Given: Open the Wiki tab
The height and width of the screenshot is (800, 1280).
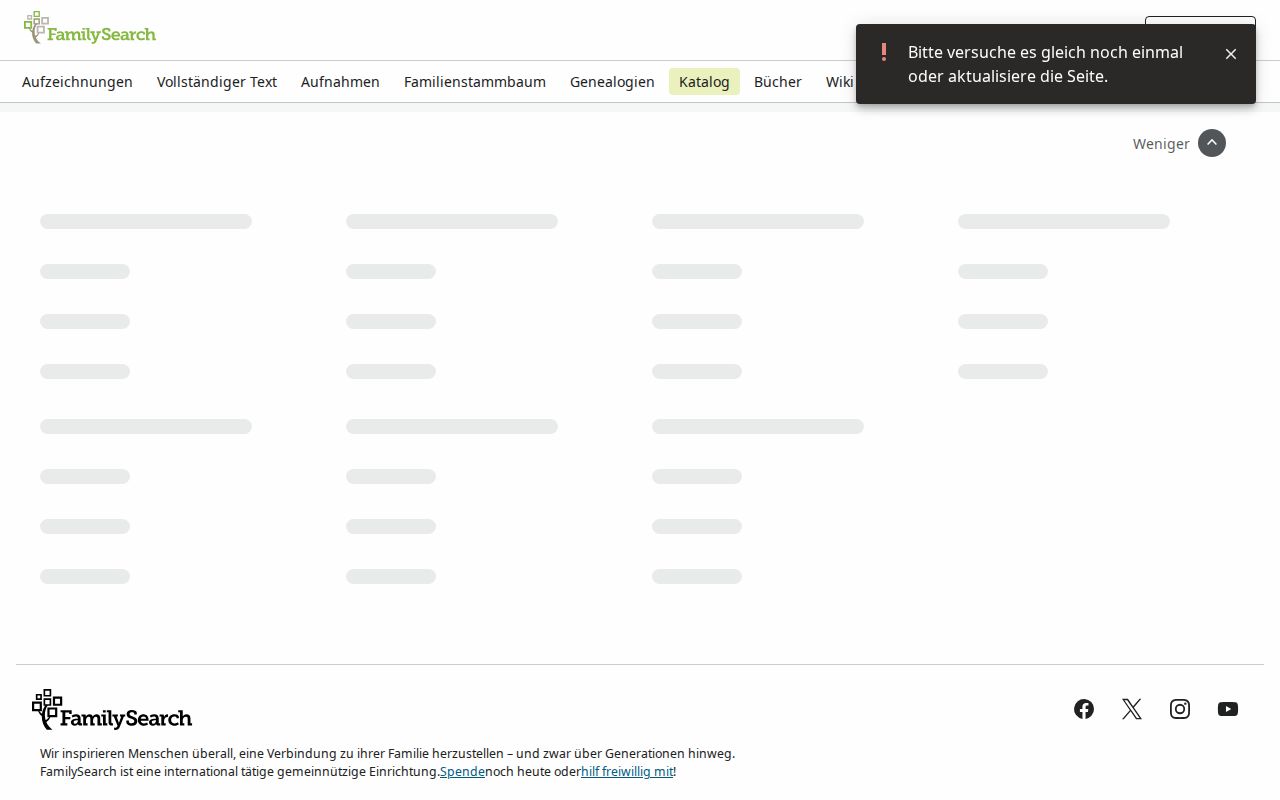Looking at the screenshot, I should point(838,82).
